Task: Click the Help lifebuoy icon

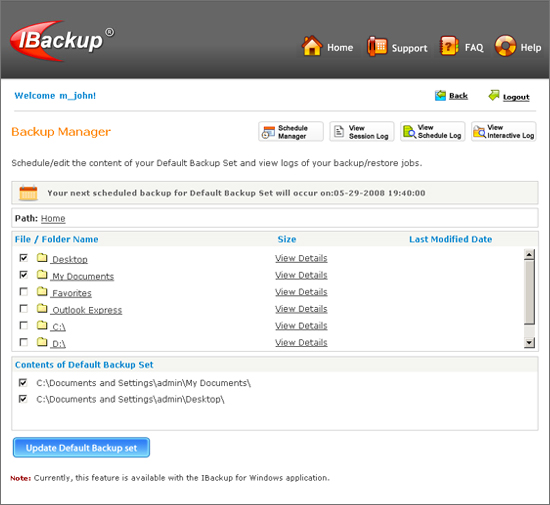Action: pyautogui.click(x=505, y=46)
